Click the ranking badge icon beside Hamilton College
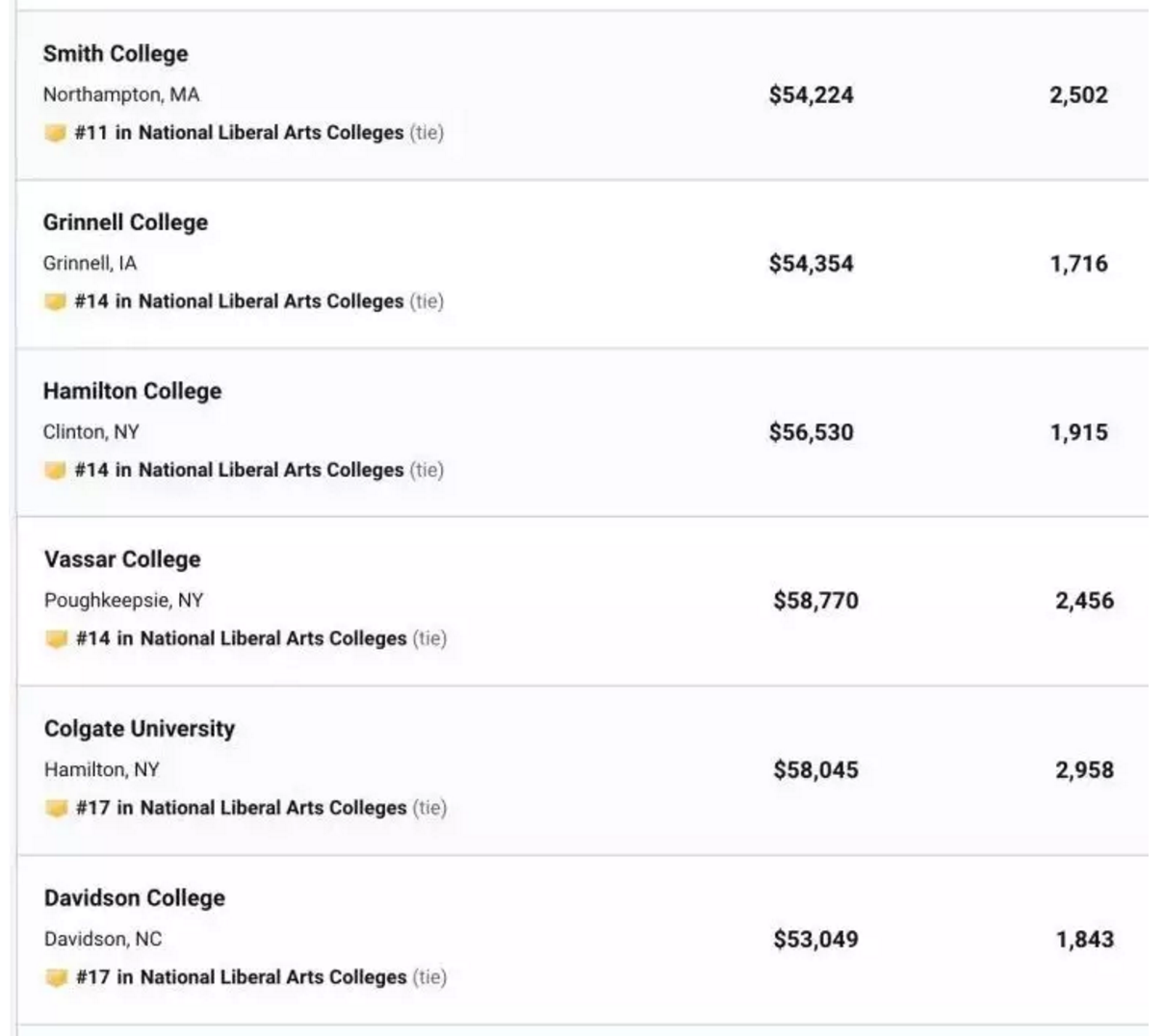The height and width of the screenshot is (1036, 1164). coord(55,470)
